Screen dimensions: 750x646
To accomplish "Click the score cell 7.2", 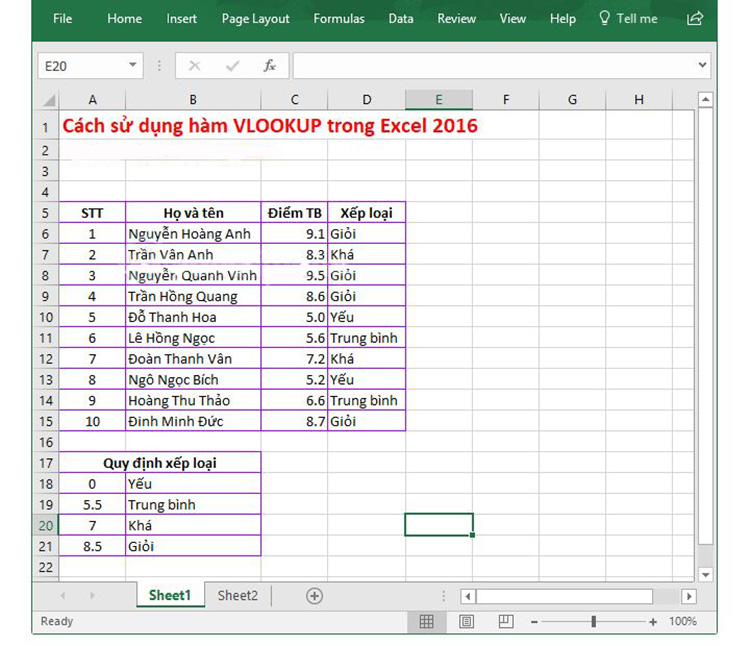I will pyautogui.click(x=294, y=359).
